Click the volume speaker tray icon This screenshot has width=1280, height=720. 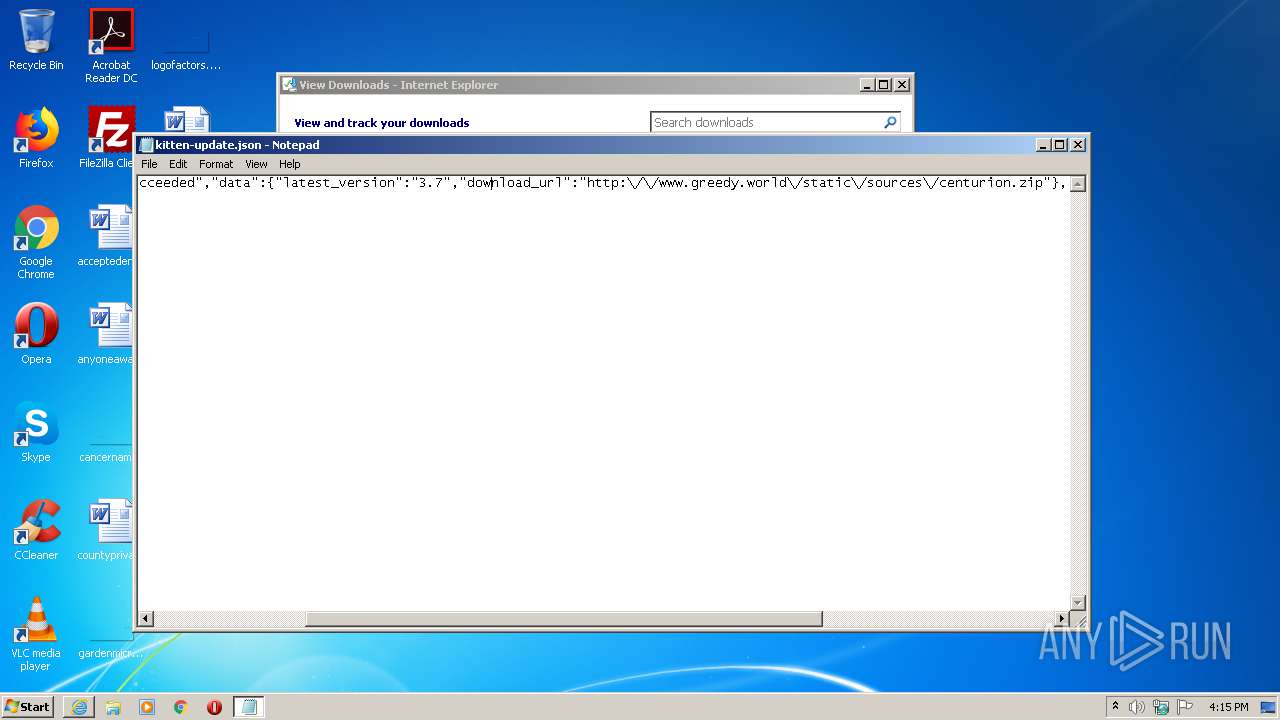tap(1137, 707)
